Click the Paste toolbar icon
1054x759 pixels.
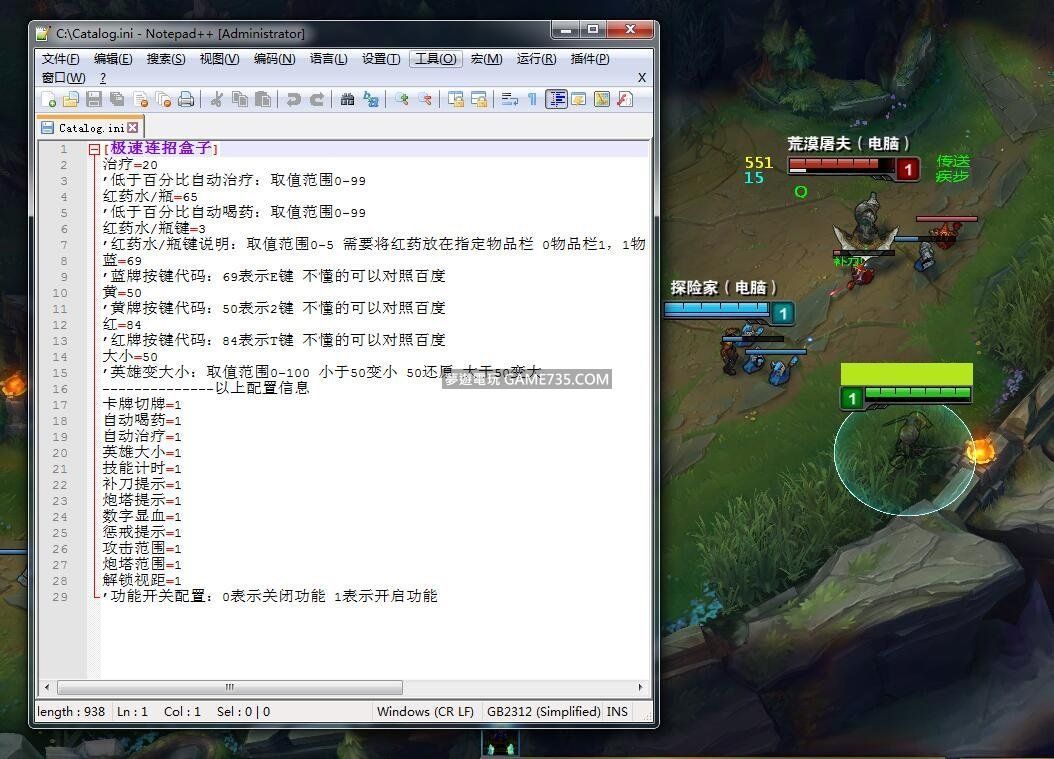[263, 100]
